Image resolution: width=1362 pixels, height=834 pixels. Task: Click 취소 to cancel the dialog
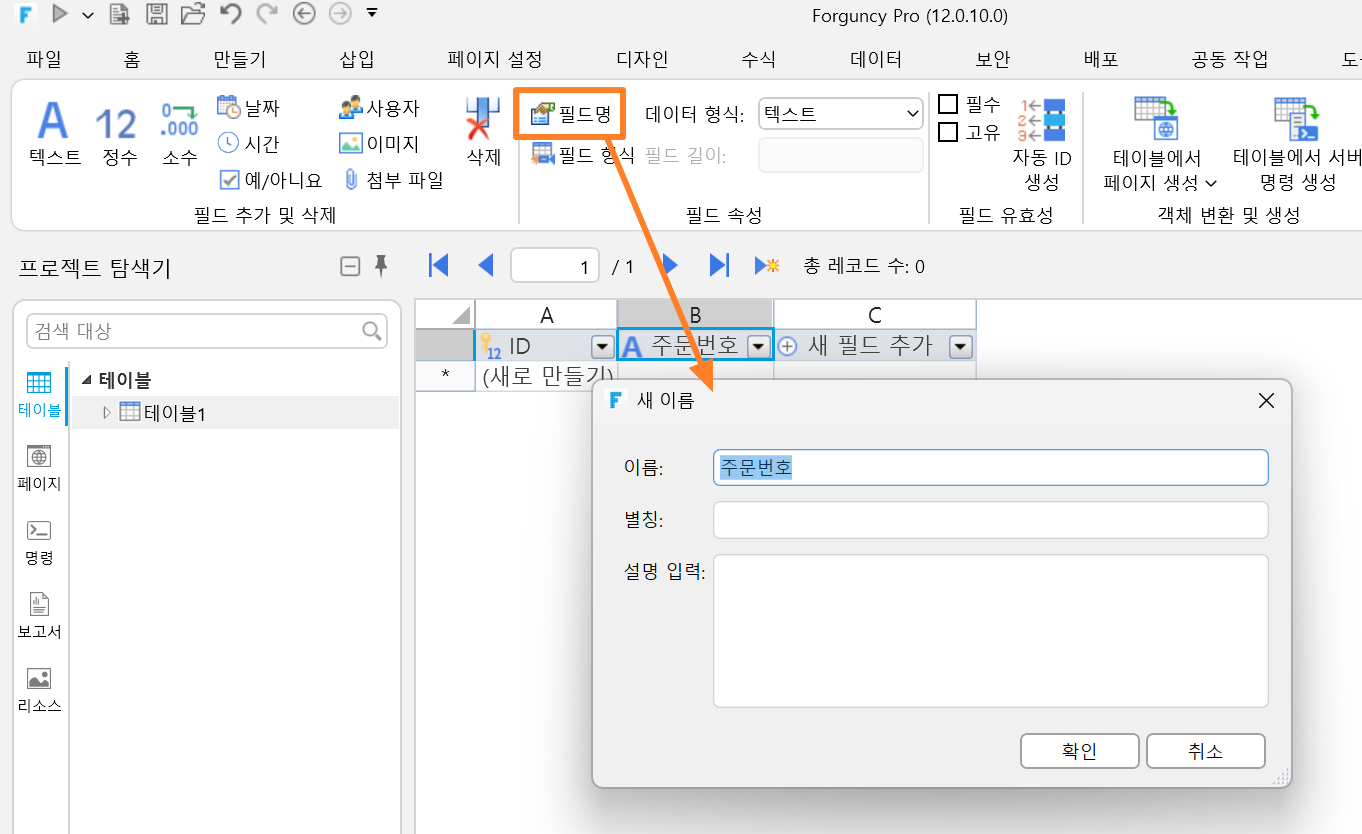pos(1206,751)
